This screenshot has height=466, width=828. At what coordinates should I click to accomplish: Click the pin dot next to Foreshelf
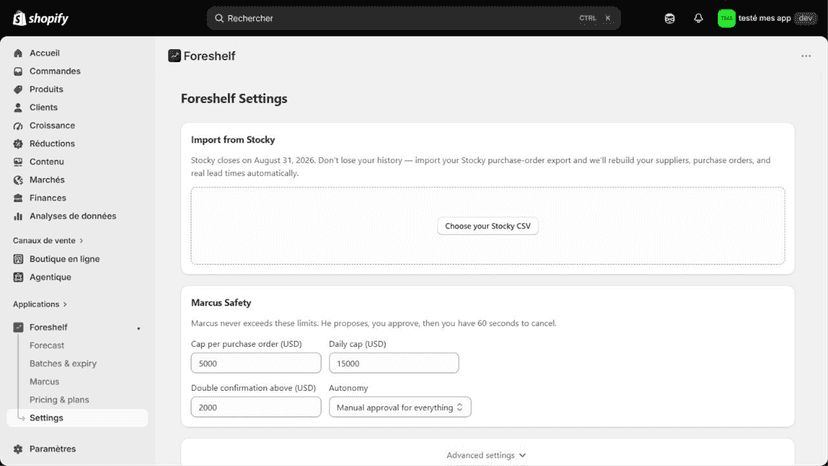tap(138, 328)
